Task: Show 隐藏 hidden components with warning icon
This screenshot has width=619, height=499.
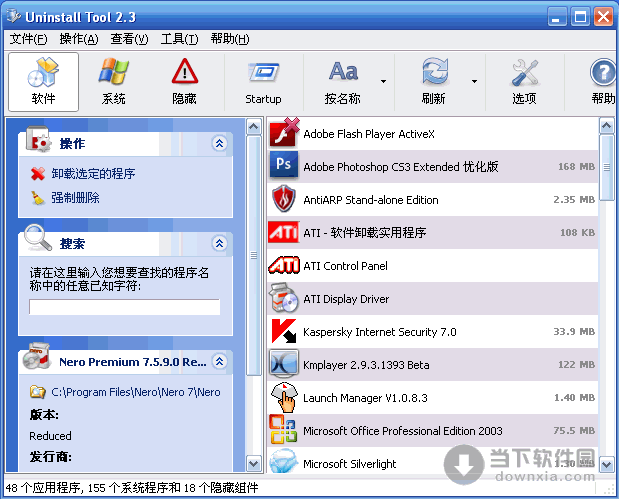Action: tap(184, 82)
